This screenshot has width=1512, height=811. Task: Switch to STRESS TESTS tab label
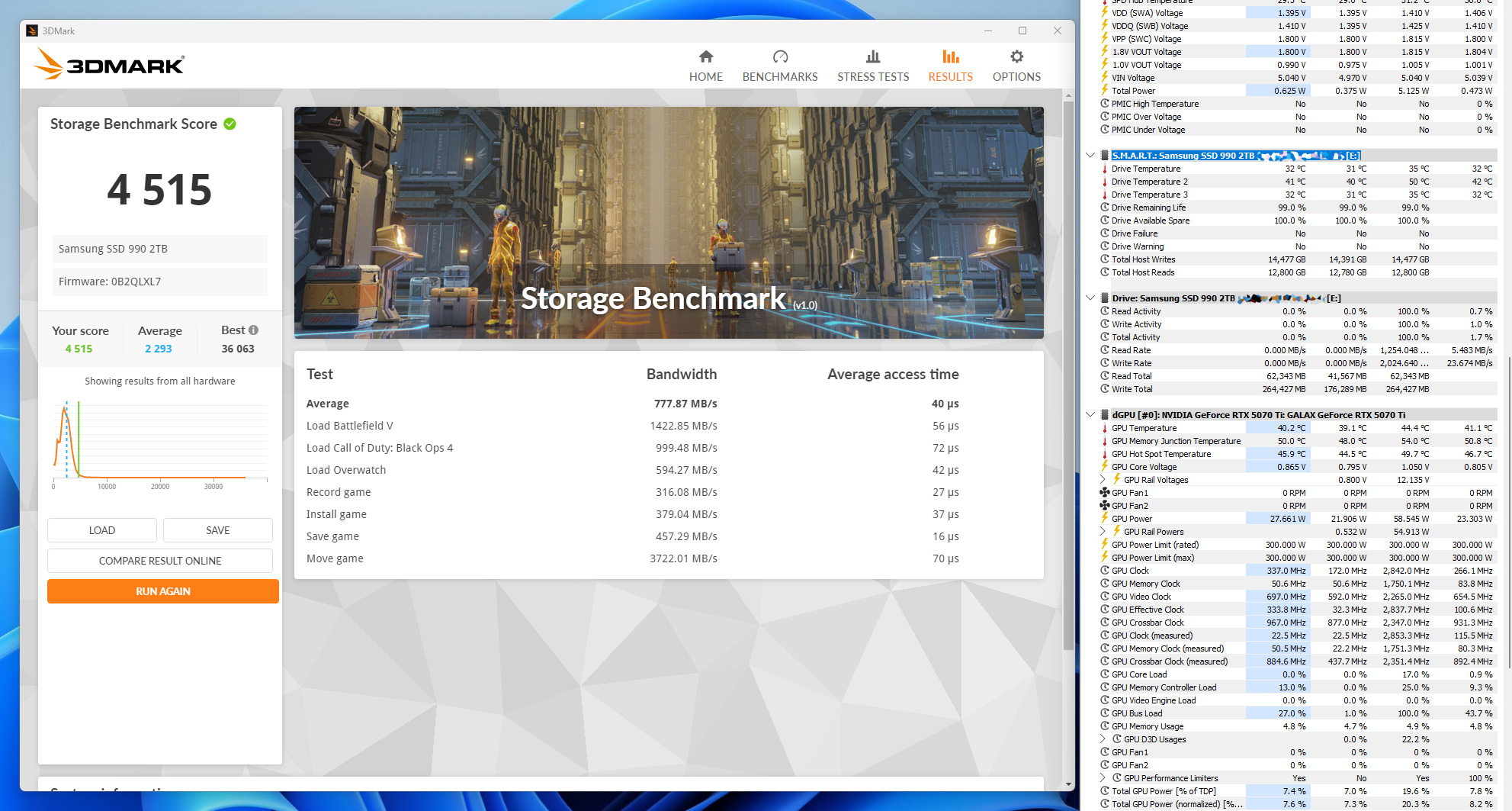tap(873, 77)
